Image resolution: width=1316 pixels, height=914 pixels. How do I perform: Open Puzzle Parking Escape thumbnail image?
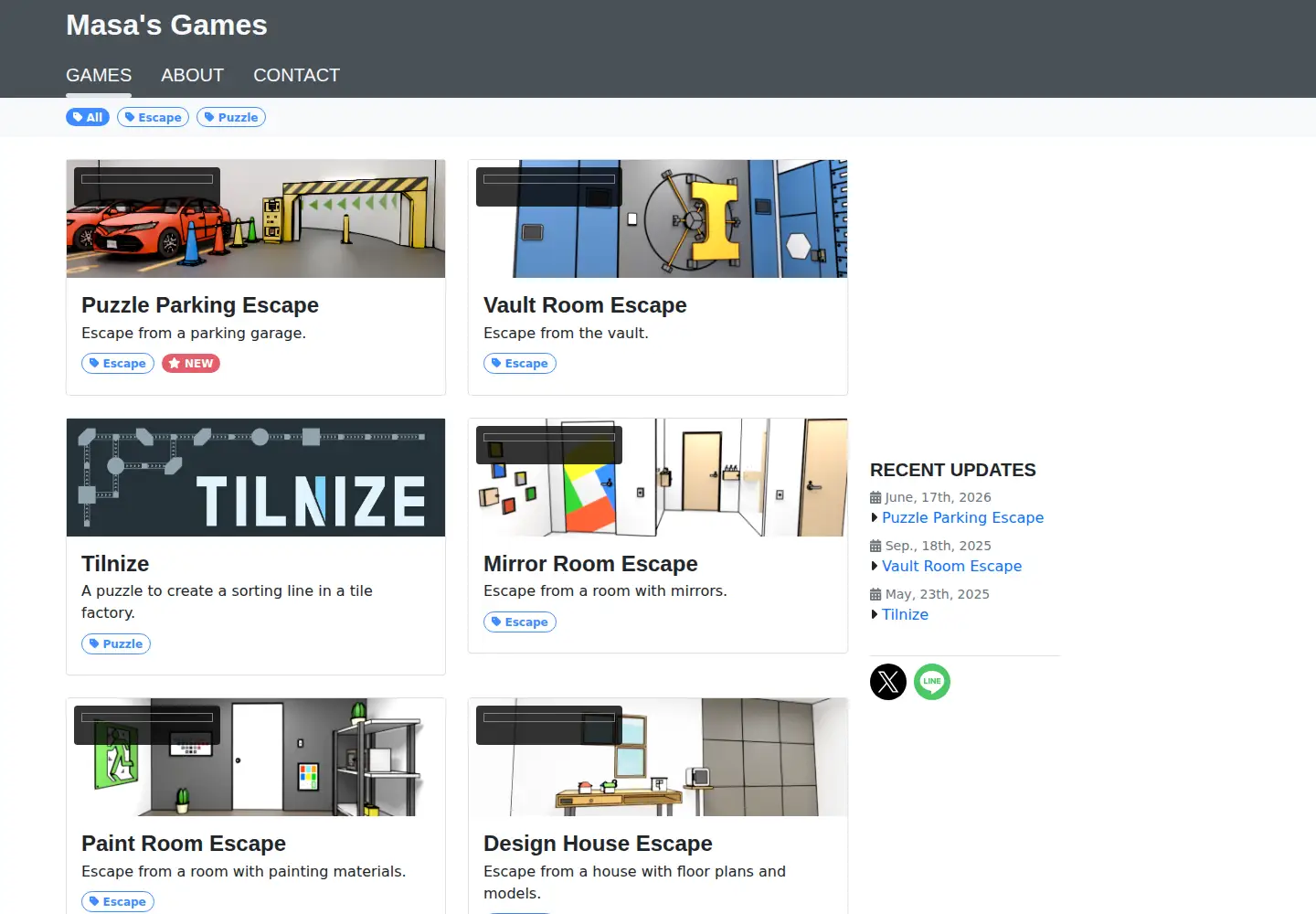click(x=256, y=219)
